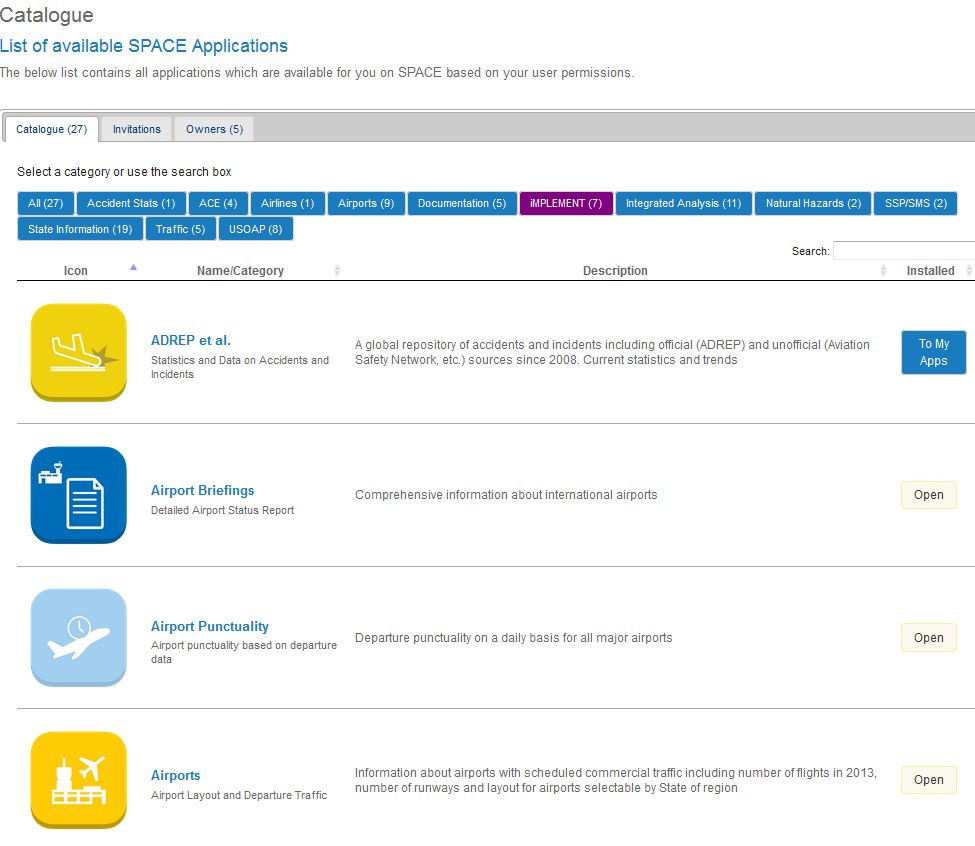
Task: Click 'Airport punctuality based on departure data' text
Action: point(244,652)
